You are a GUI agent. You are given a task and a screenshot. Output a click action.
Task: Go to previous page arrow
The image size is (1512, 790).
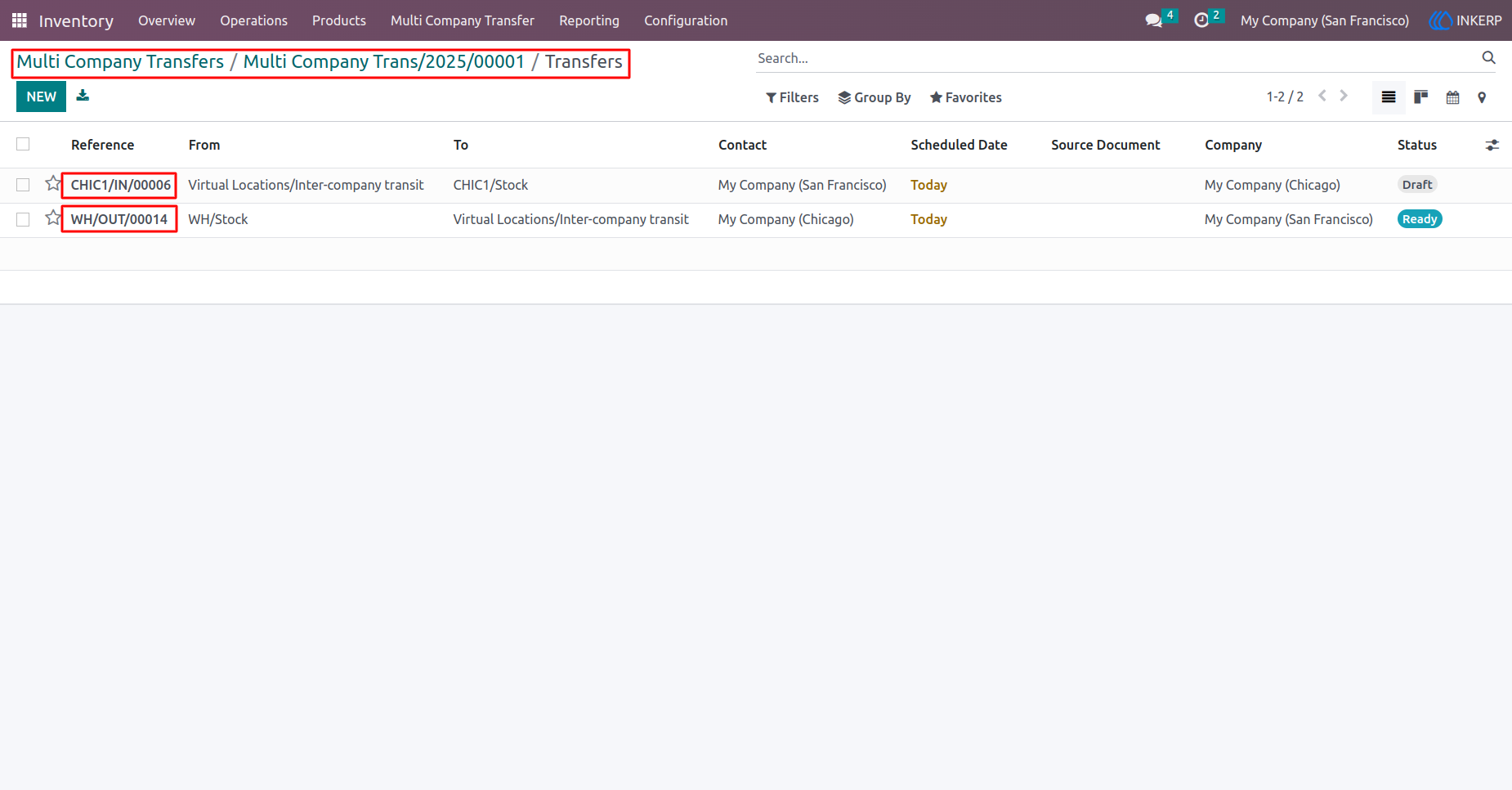(1322, 97)
